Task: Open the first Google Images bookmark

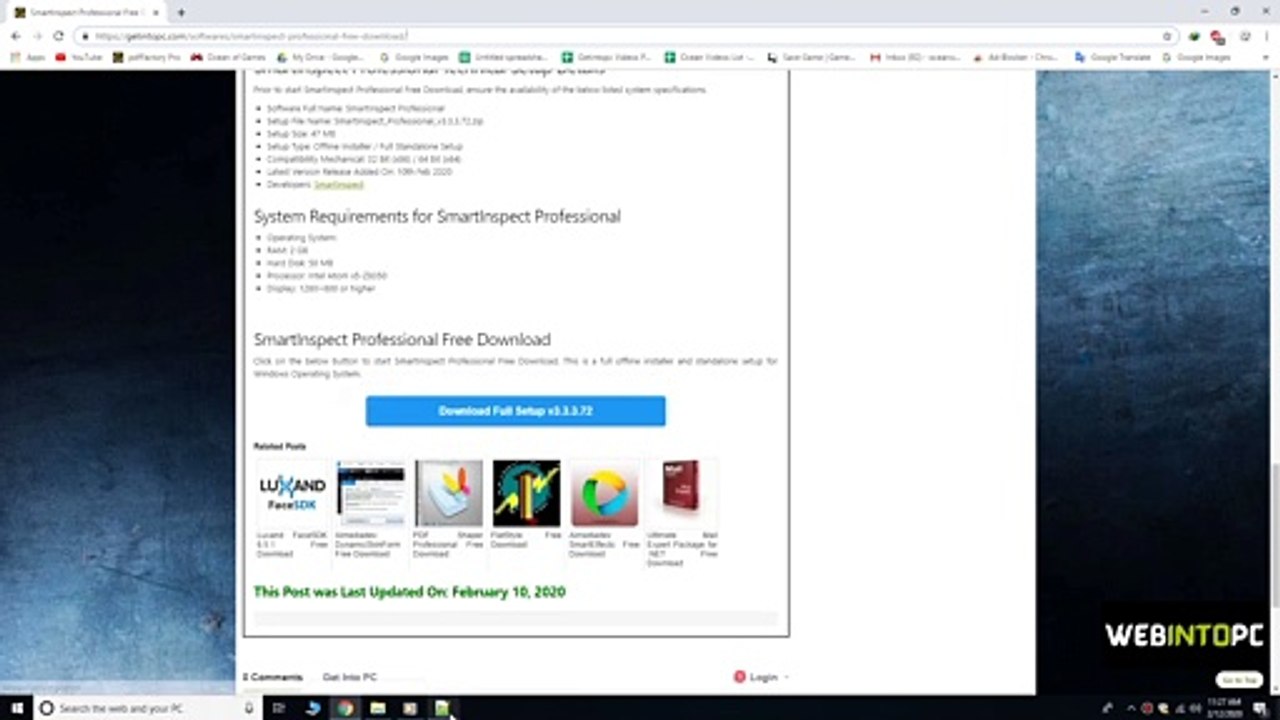Action: point(414,58)
